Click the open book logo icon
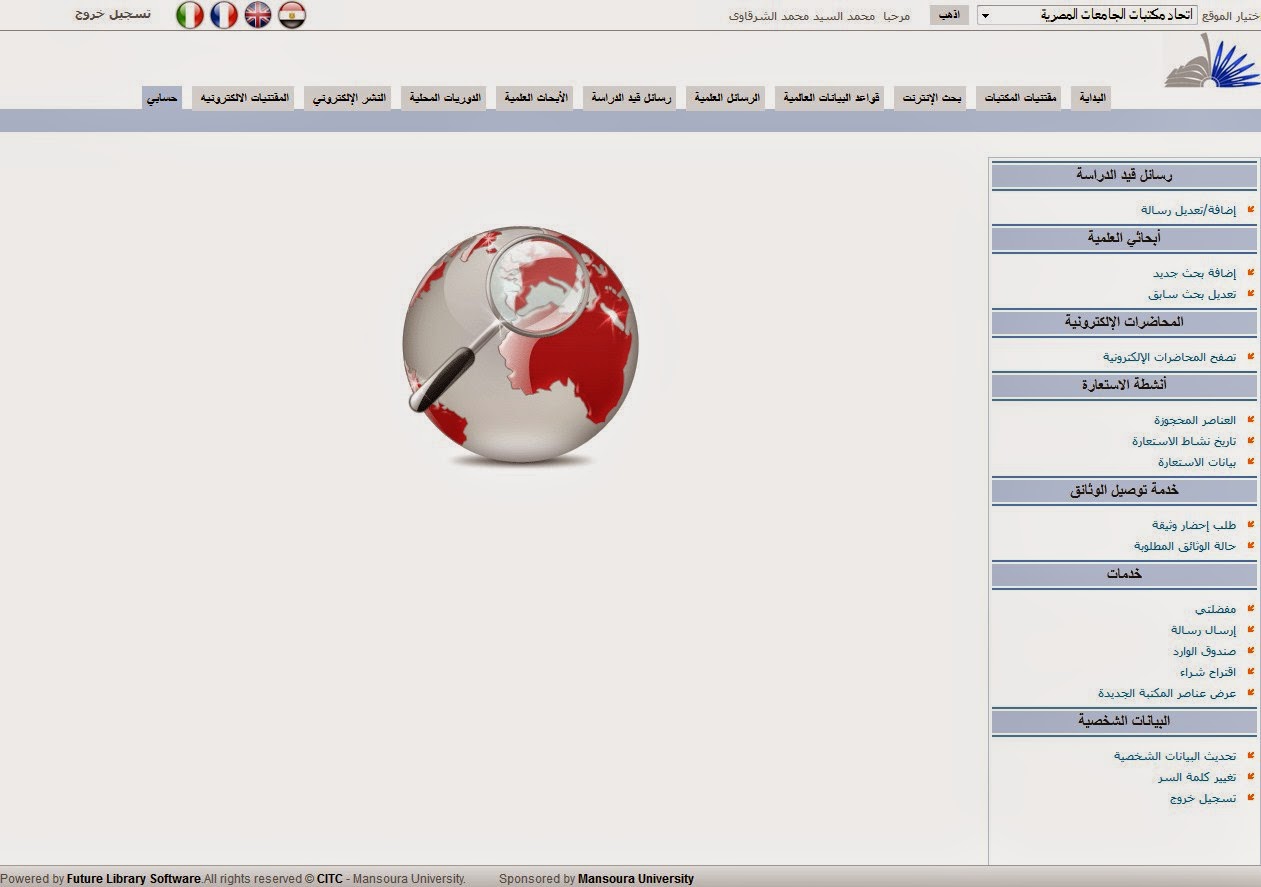Image resolution: width=1261 pixels, height=887 pixels. pyautogui.click(x=1211, y=61)
